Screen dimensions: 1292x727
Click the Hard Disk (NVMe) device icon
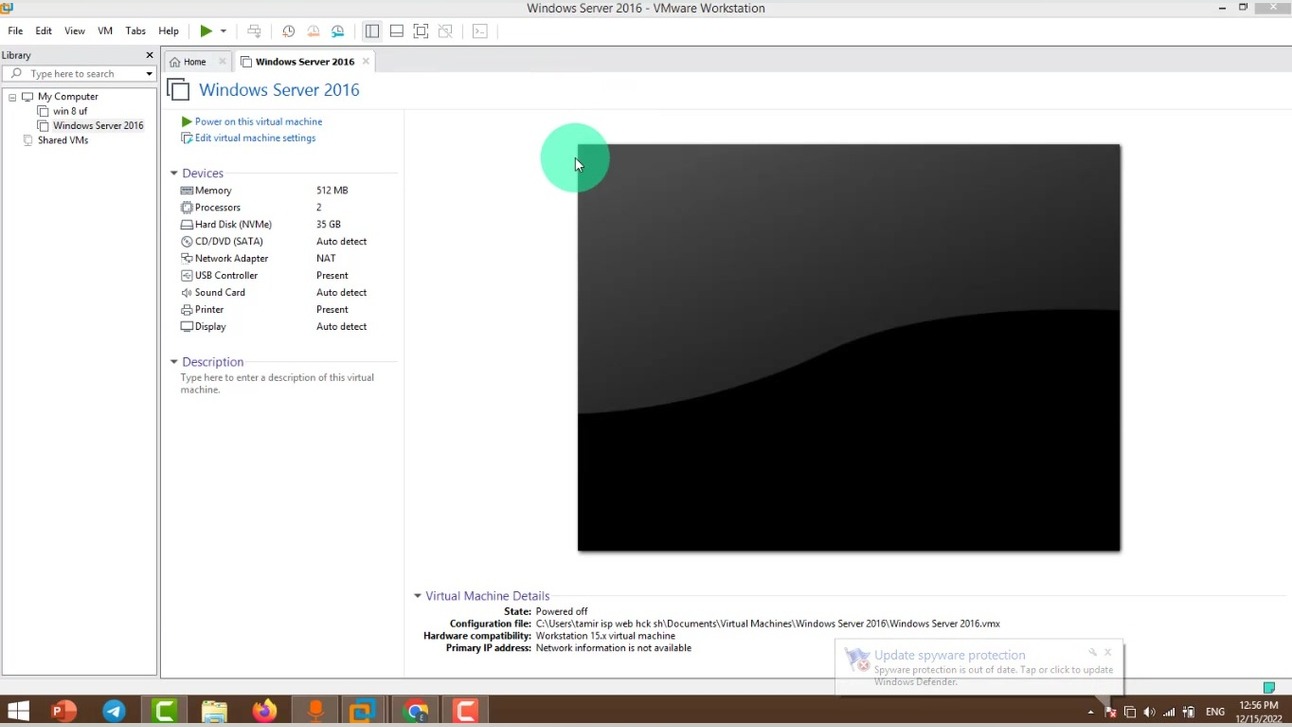187,224
